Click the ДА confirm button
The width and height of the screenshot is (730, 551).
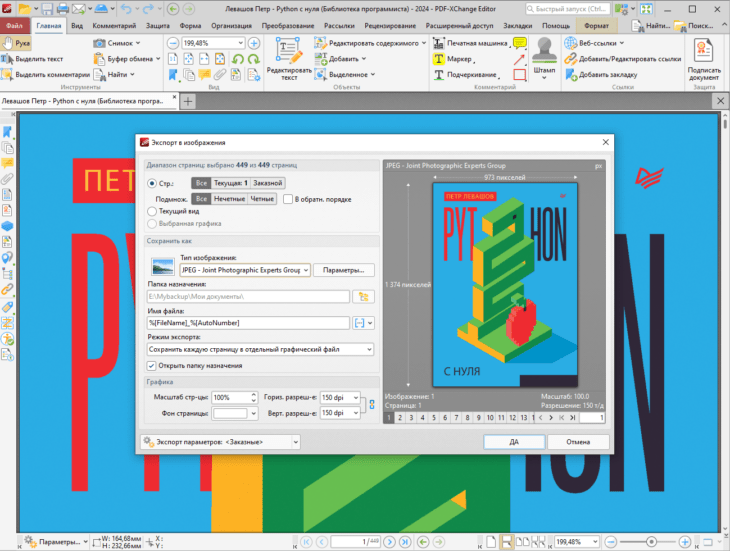tap(514, 442)
